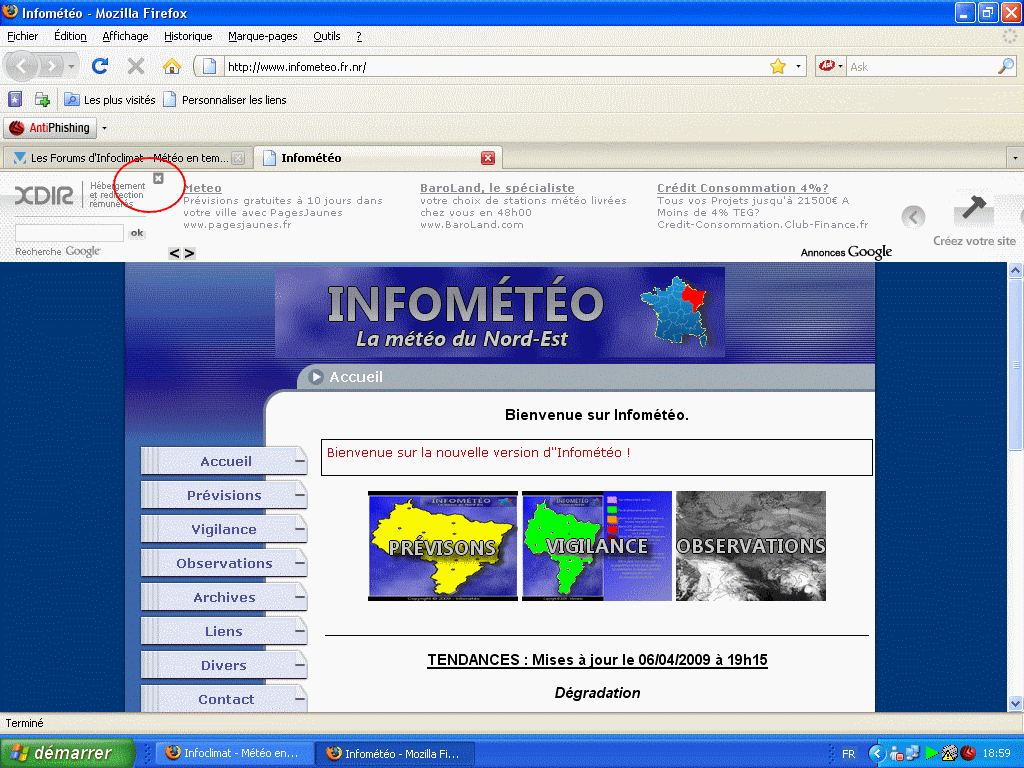Close the XDIR ad banner with small X
Screen dimensions: 1024x768
(x=158, y=179)
